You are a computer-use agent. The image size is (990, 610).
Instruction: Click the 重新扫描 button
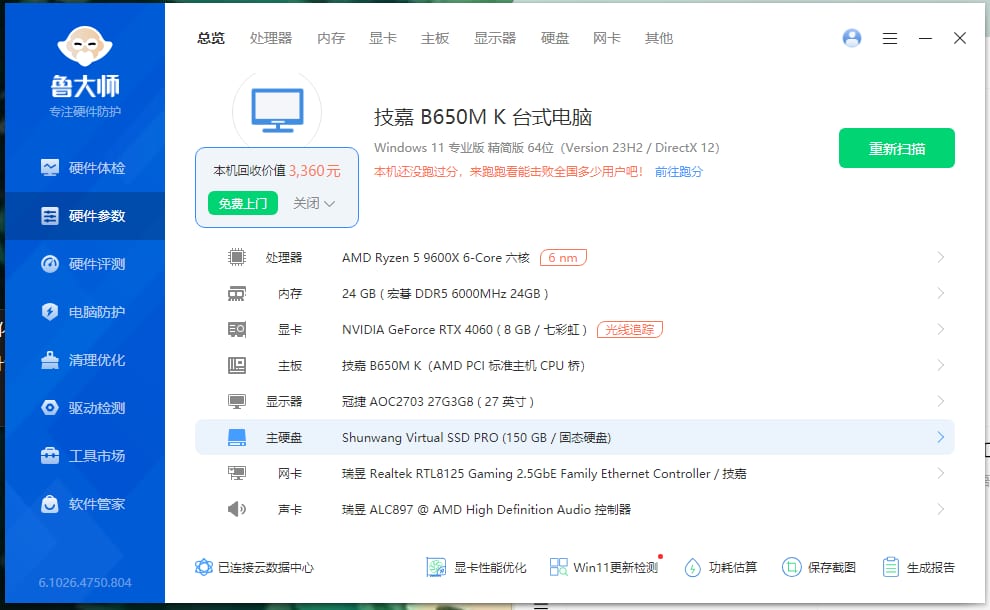pyautogui.click(x=897, y=148)
